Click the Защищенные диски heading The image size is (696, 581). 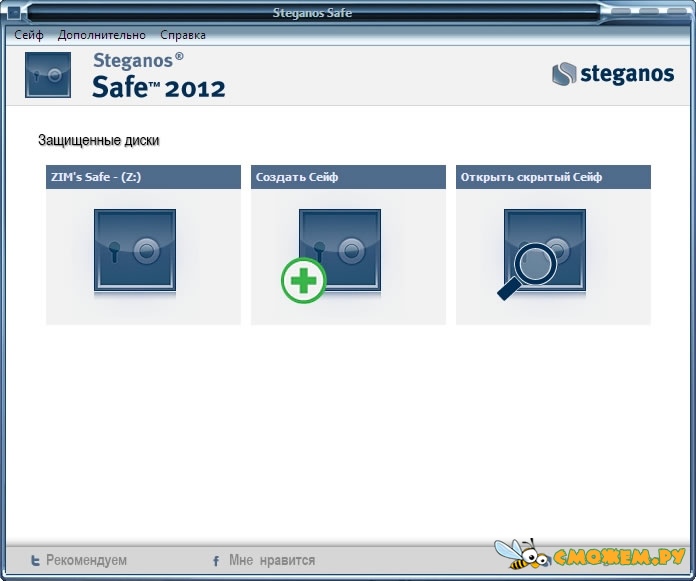coord(99,140)
